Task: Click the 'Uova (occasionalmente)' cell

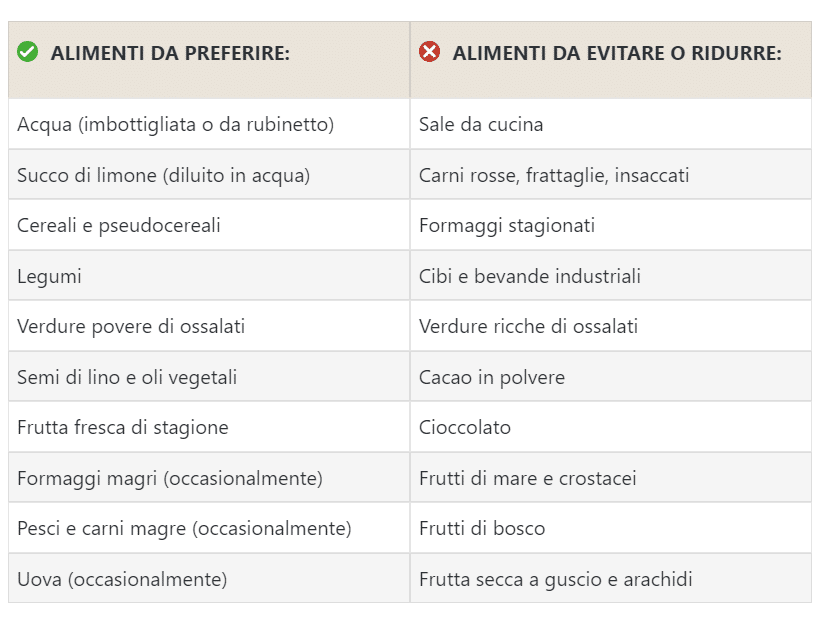Action: pos(209,579)
